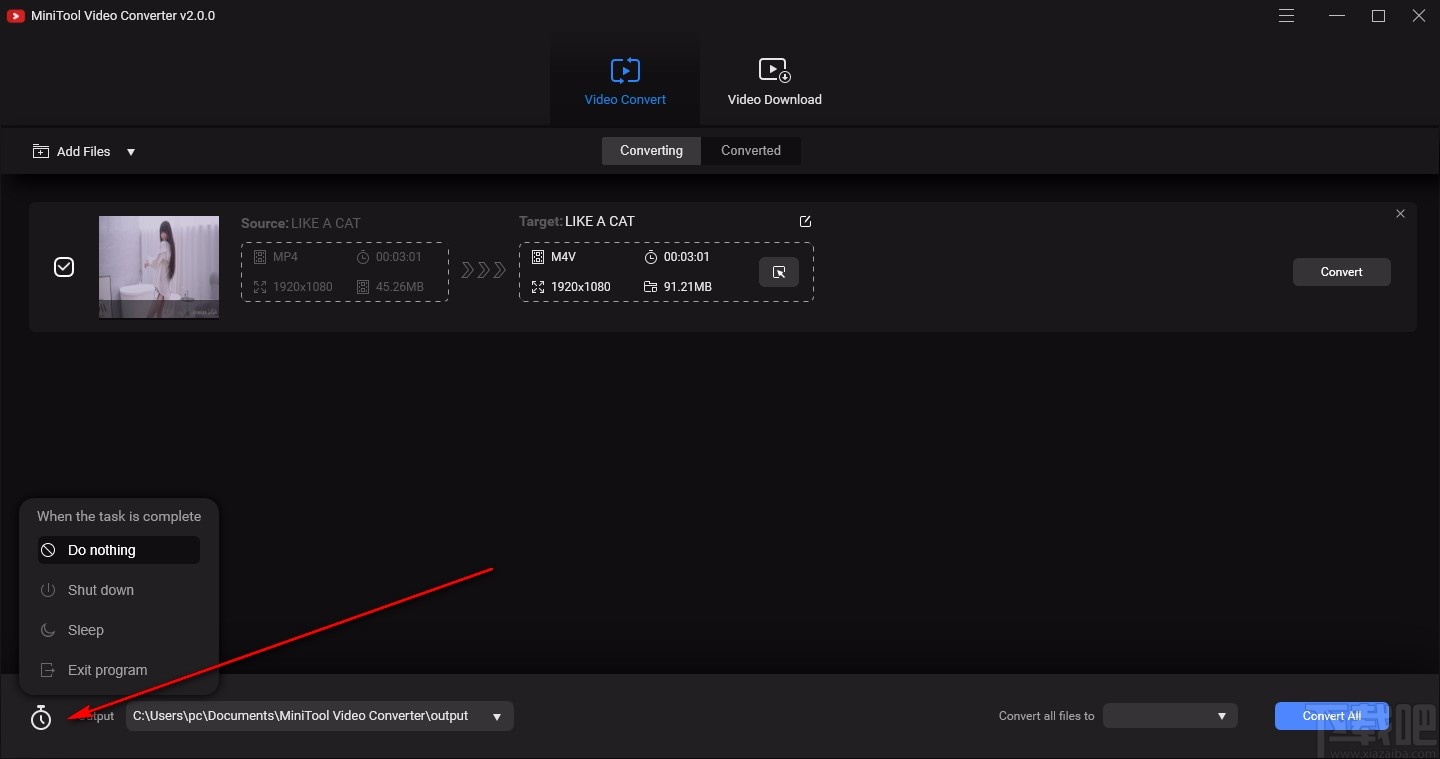The height and width of the screenshot is (759, 1440).
Task: Click the target M4V format label
Action: pos(563,257)
